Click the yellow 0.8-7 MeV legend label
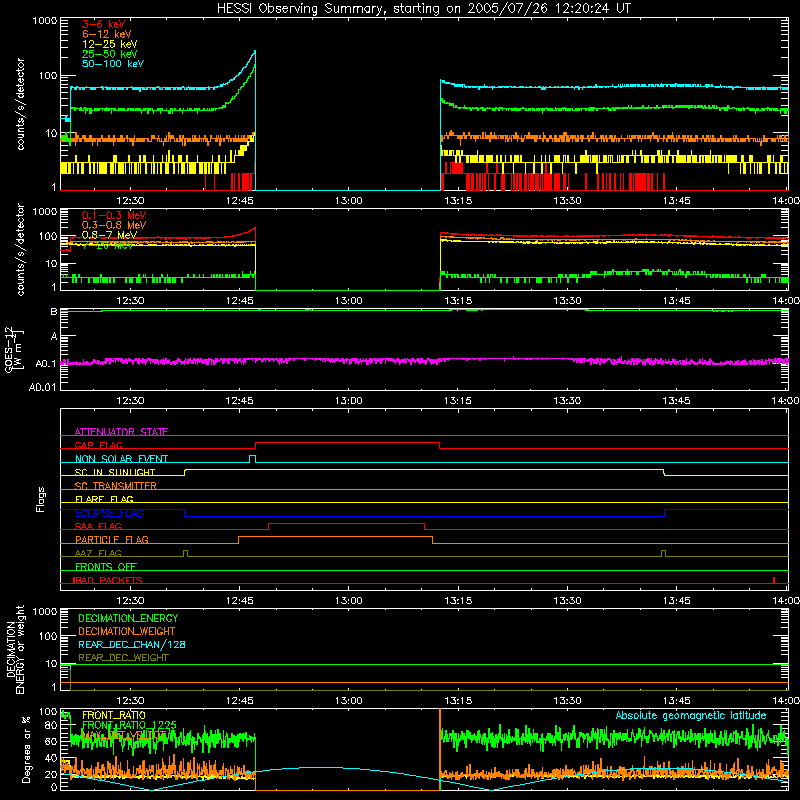Screen dimensions: 800x800 click(x=109, y=235)
